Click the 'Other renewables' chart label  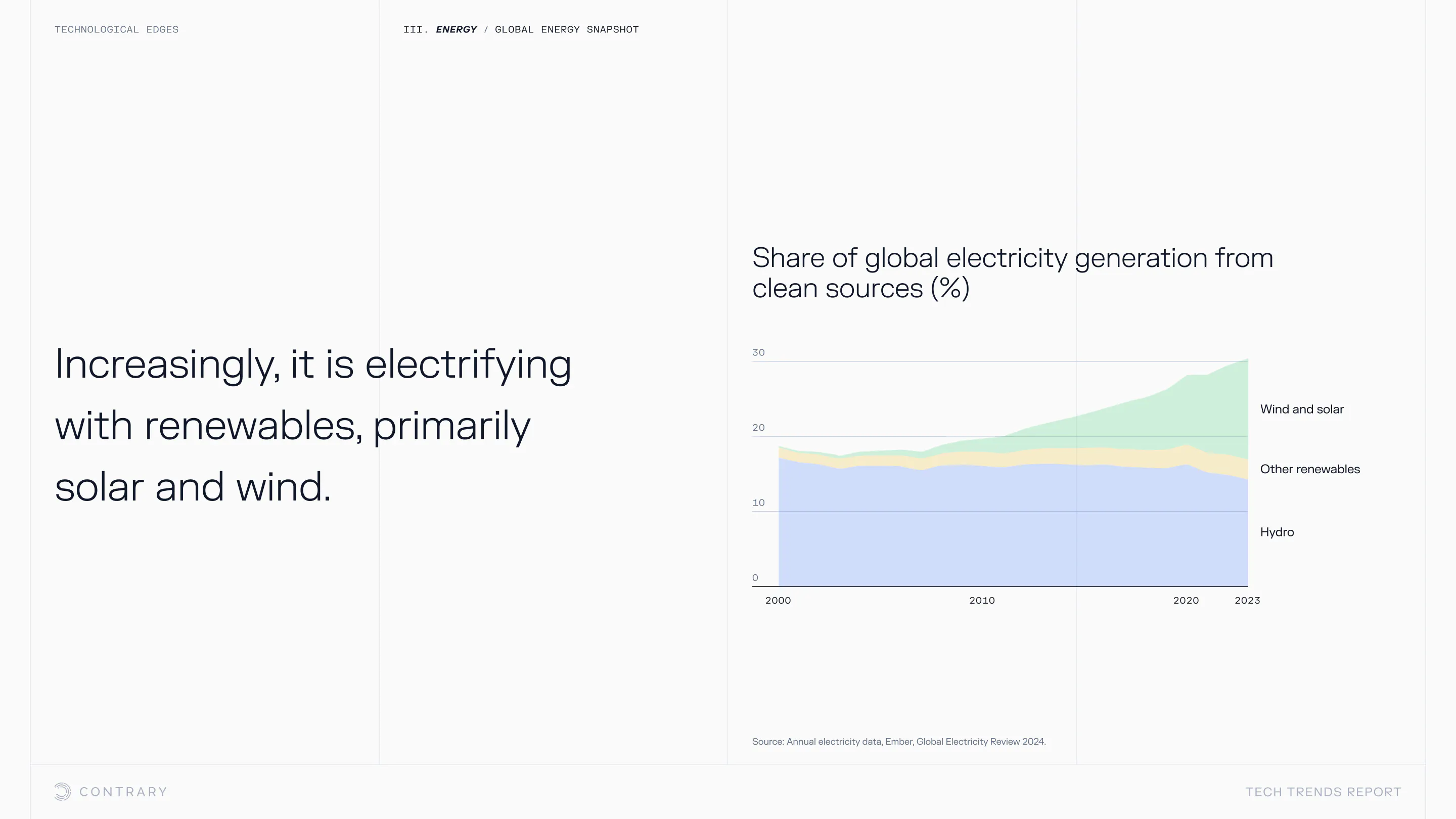1309,469
